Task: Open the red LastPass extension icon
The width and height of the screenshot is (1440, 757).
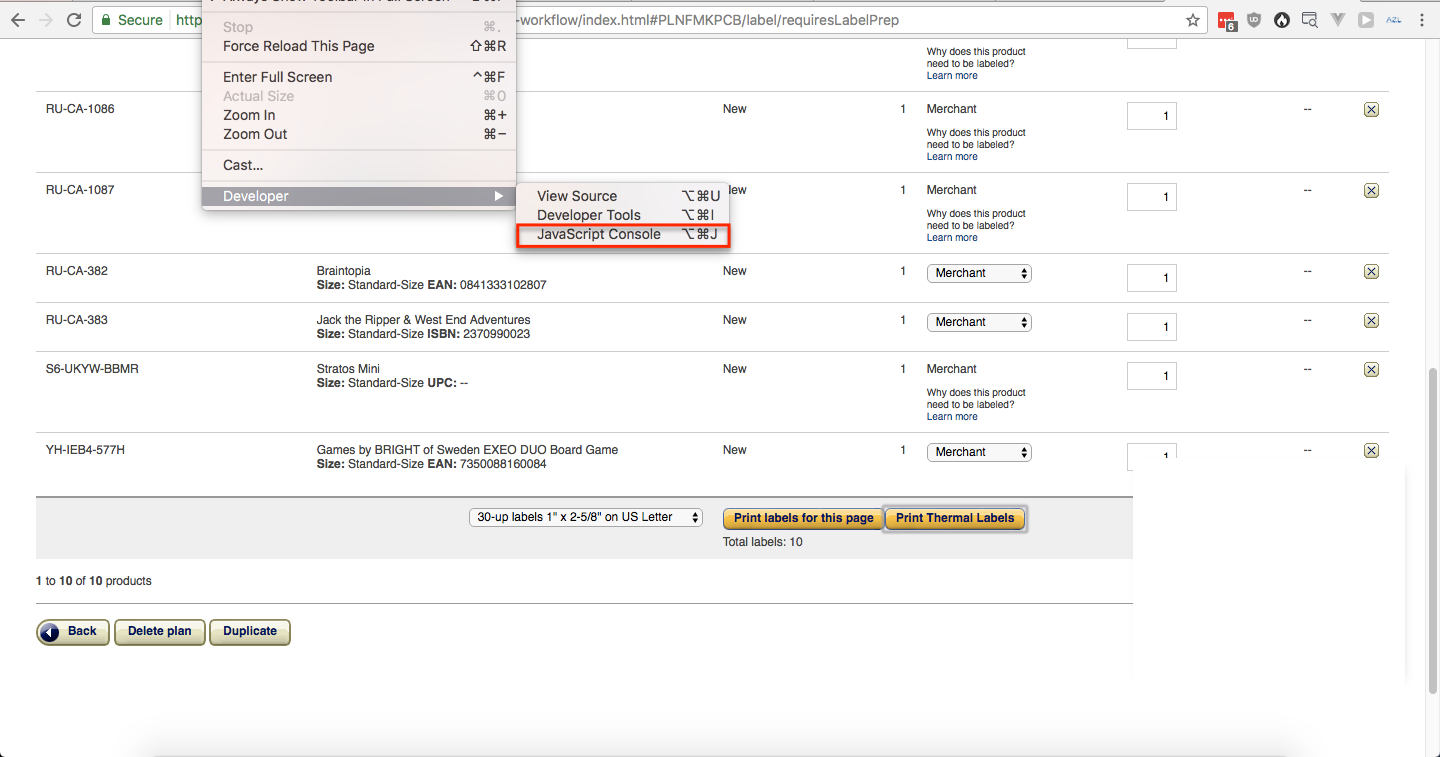Action: pos(1227,20)
